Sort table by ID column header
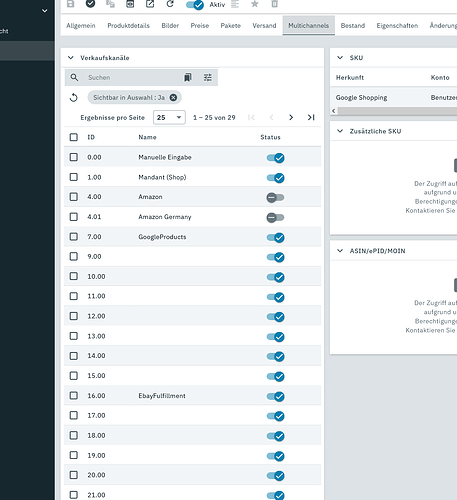 pos(91,137)
